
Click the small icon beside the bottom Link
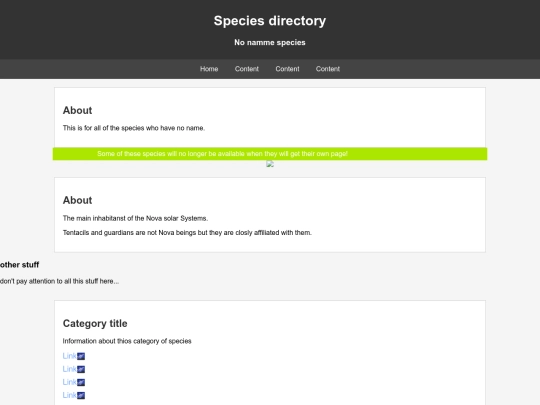81,395
